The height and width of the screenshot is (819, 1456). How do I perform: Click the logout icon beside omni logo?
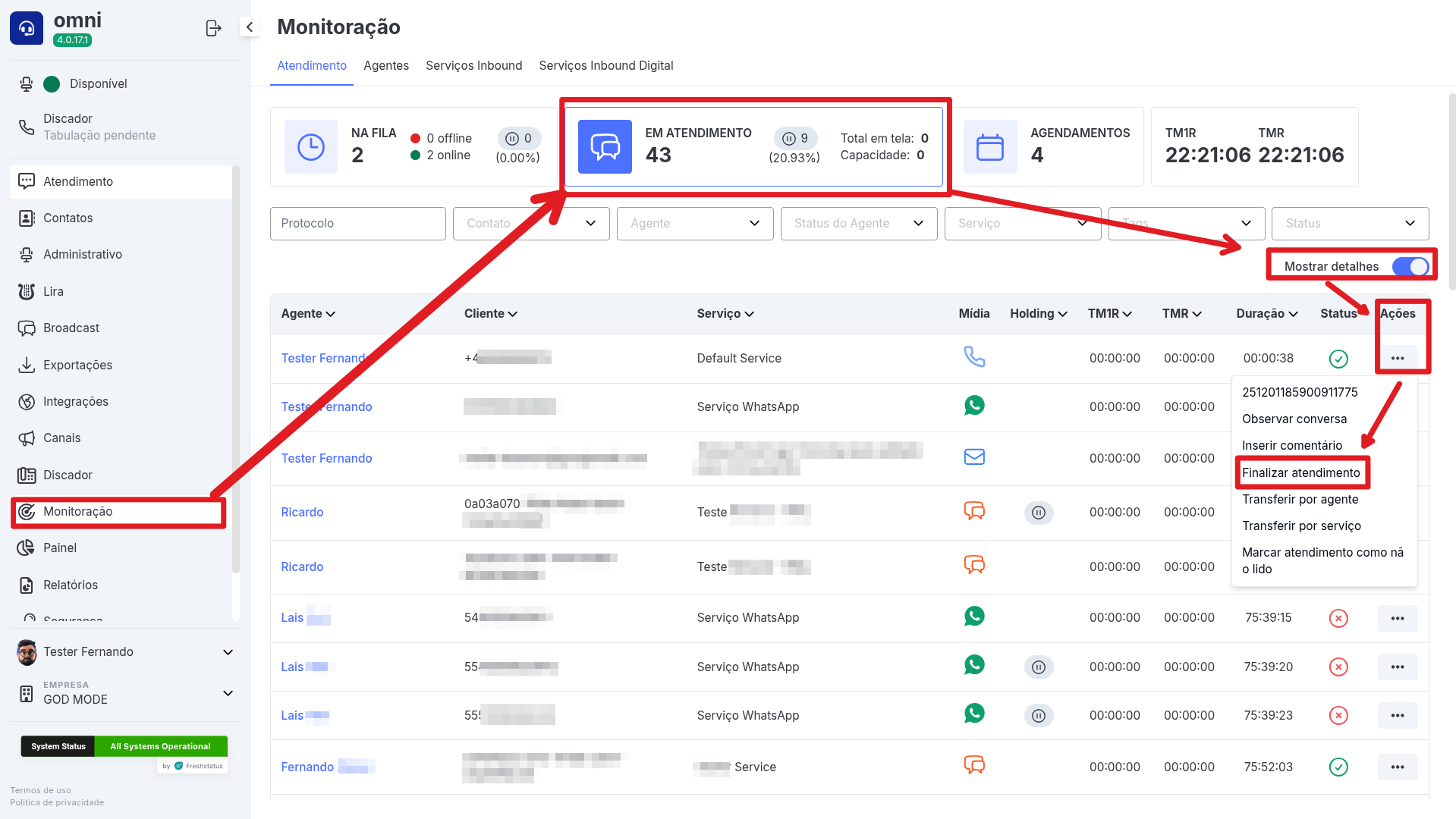pyautogui.click(x=213, y=28)
